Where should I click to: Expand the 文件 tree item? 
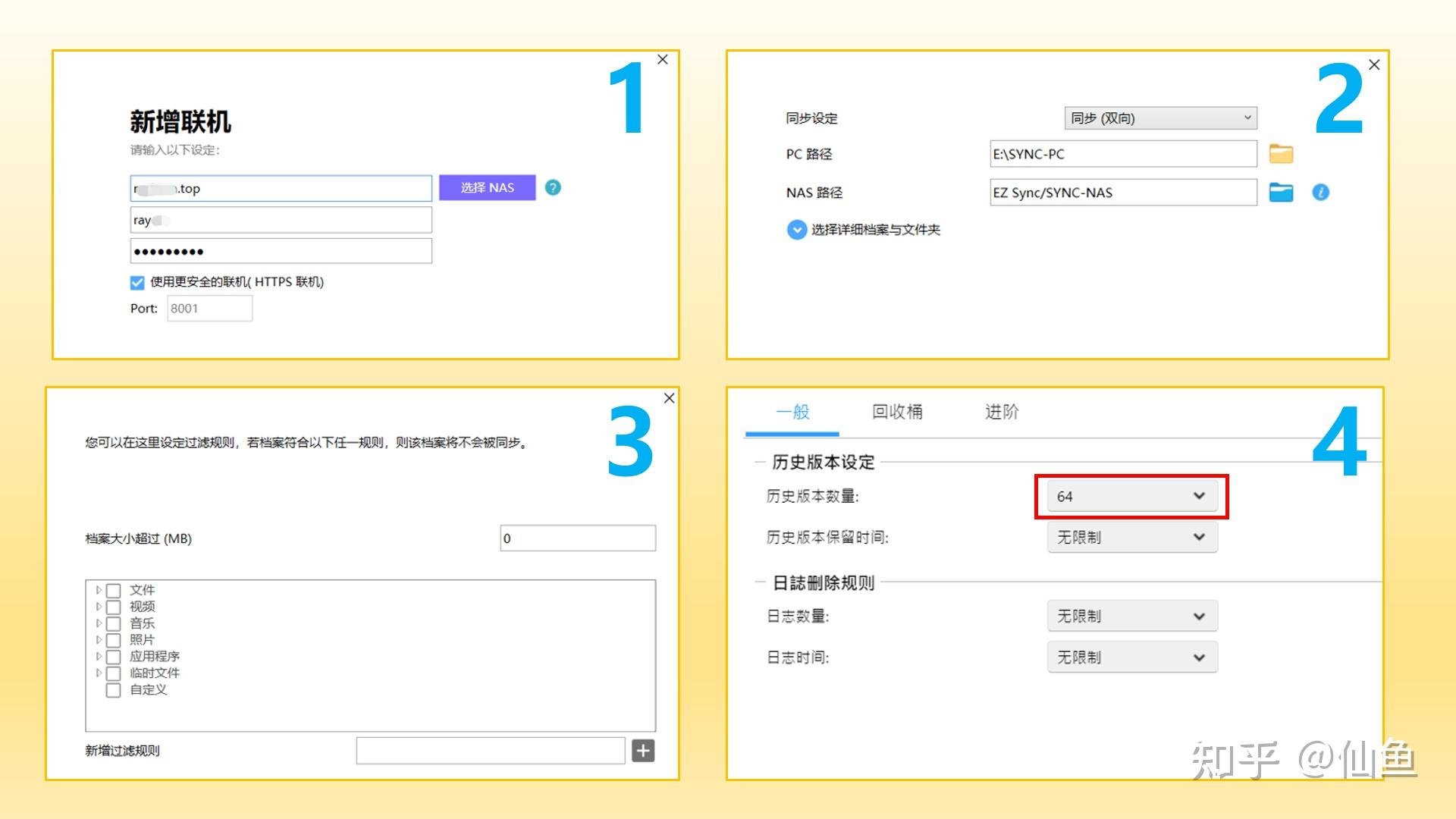point(100,589)
